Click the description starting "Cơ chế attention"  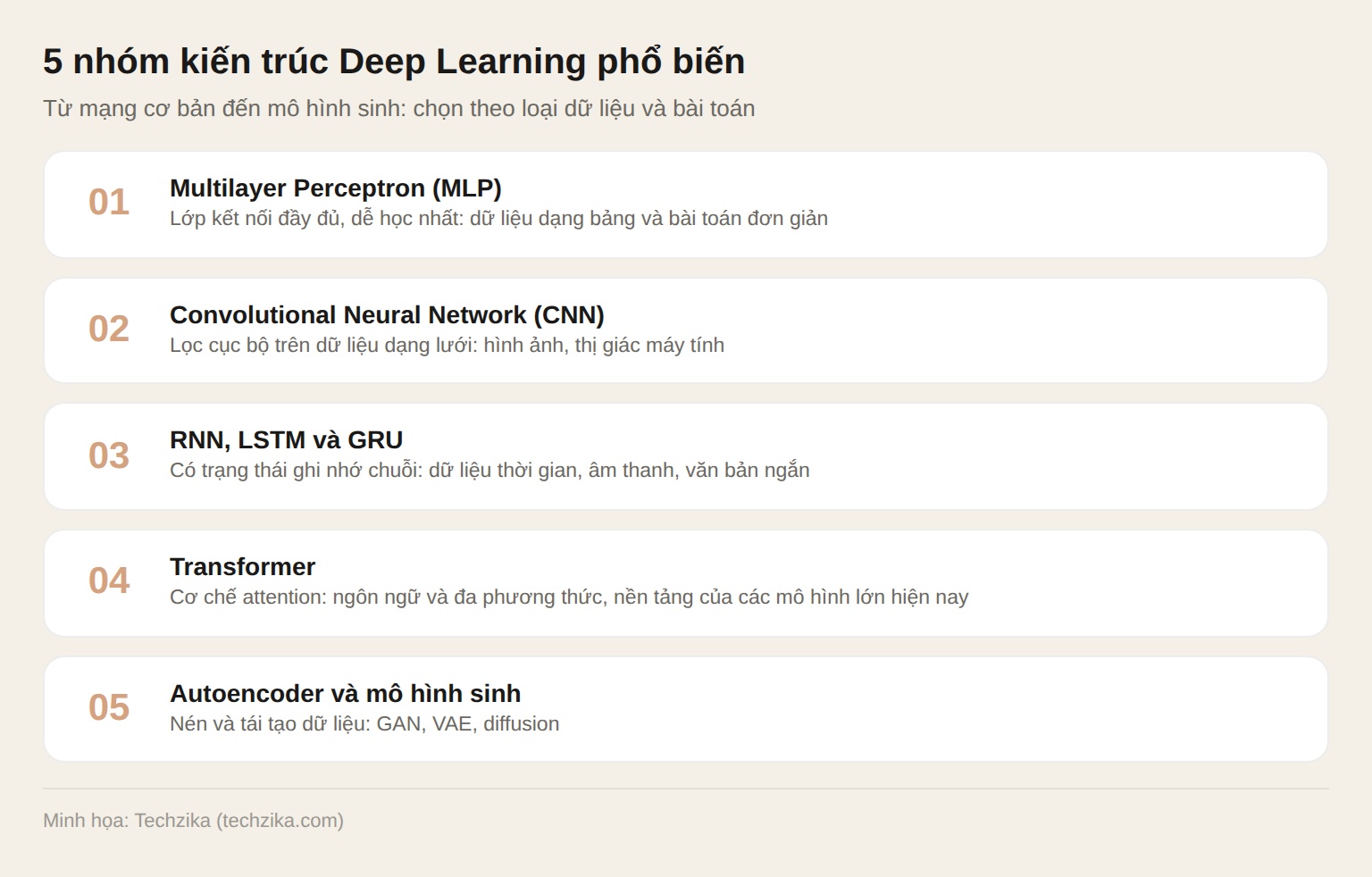coord(569,597)
